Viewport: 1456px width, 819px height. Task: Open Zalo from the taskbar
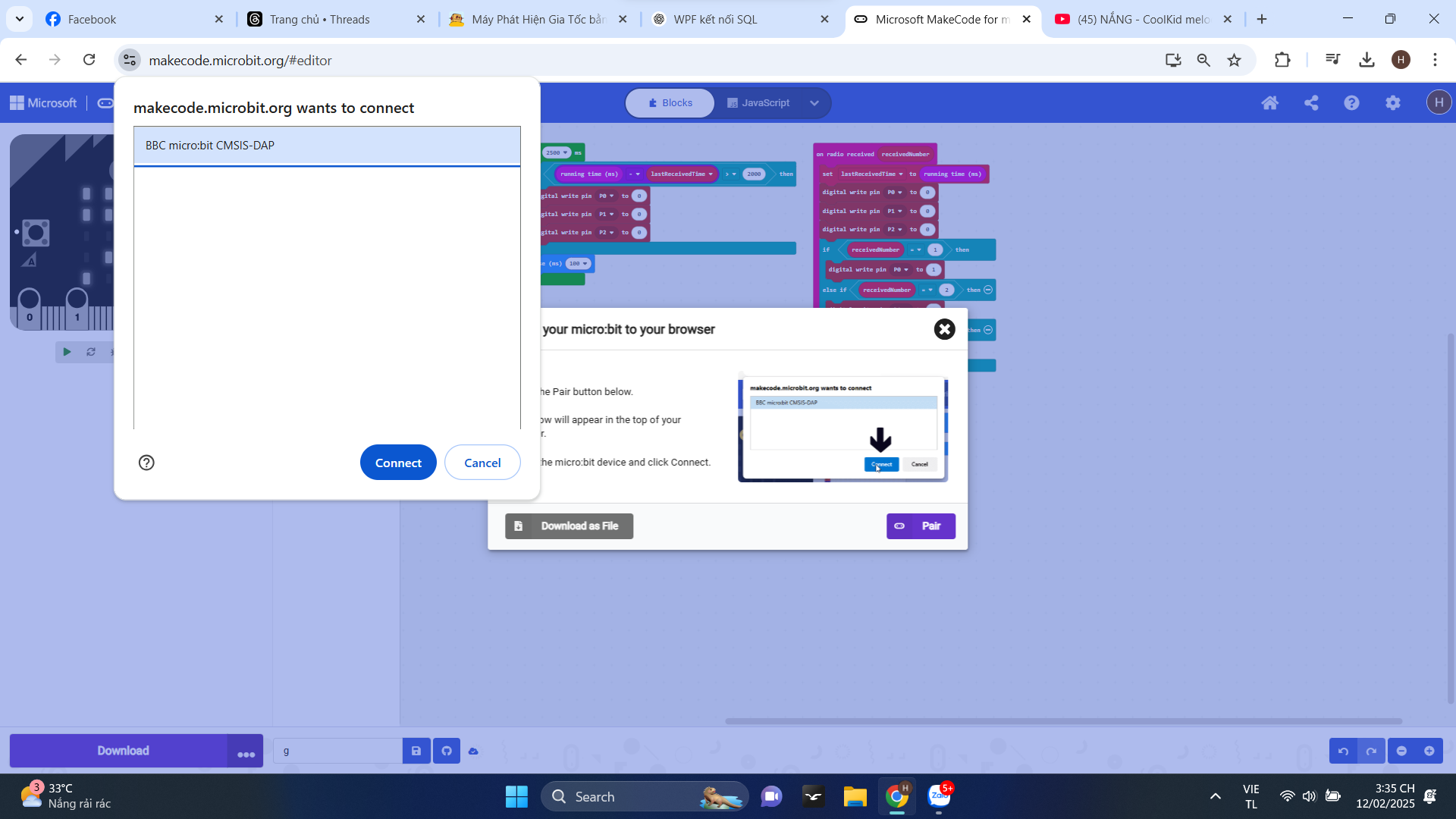point(939,796)
